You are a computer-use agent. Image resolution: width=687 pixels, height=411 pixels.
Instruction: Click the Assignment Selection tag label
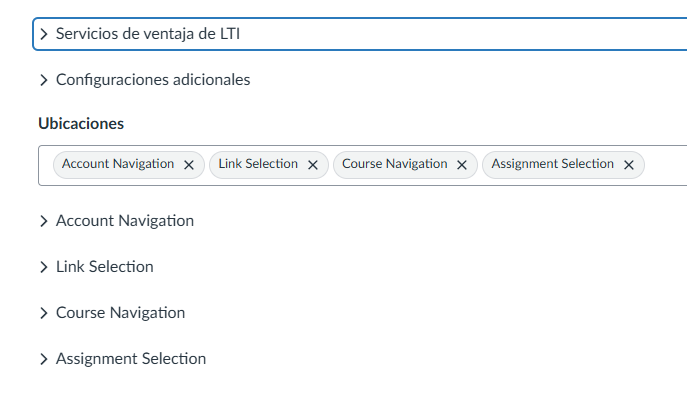coord(553,164)
